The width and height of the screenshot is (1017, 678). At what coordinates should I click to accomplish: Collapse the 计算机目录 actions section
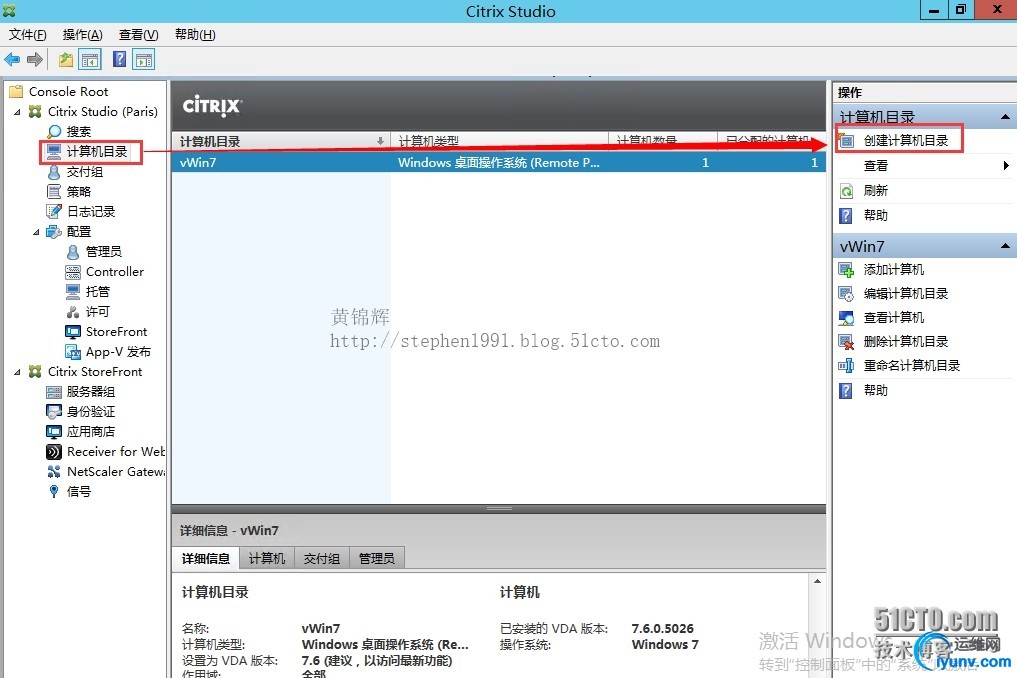tap(1005, 117)
